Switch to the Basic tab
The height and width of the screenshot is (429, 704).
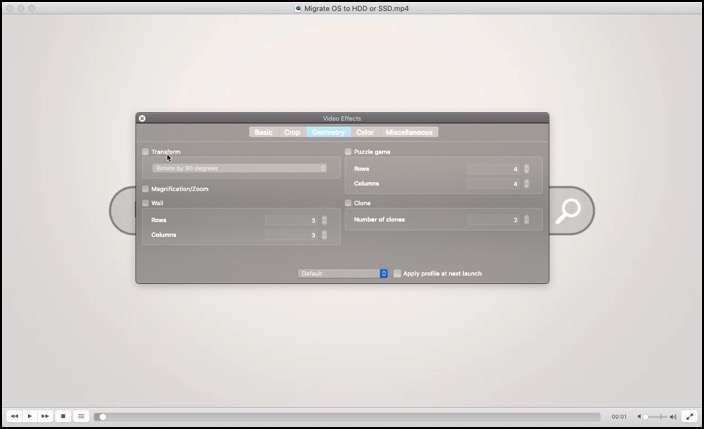(264, 132)
